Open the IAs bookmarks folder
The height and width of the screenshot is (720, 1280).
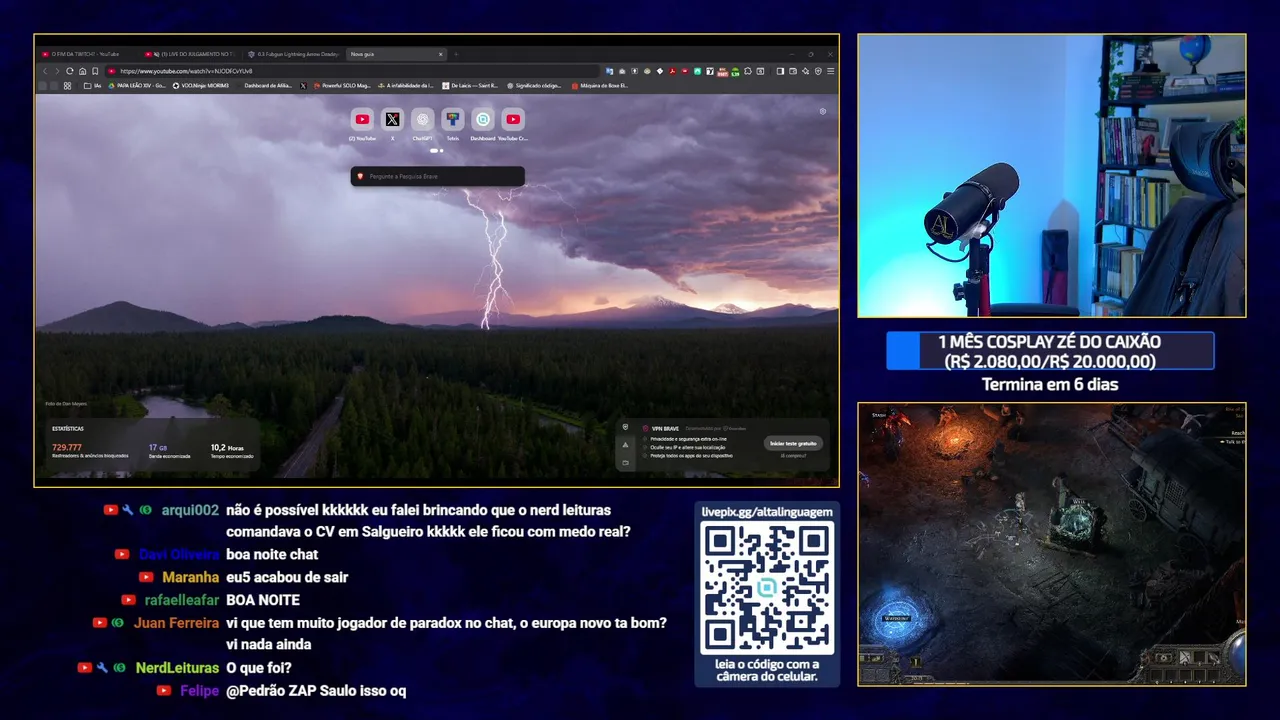[92, 86]
